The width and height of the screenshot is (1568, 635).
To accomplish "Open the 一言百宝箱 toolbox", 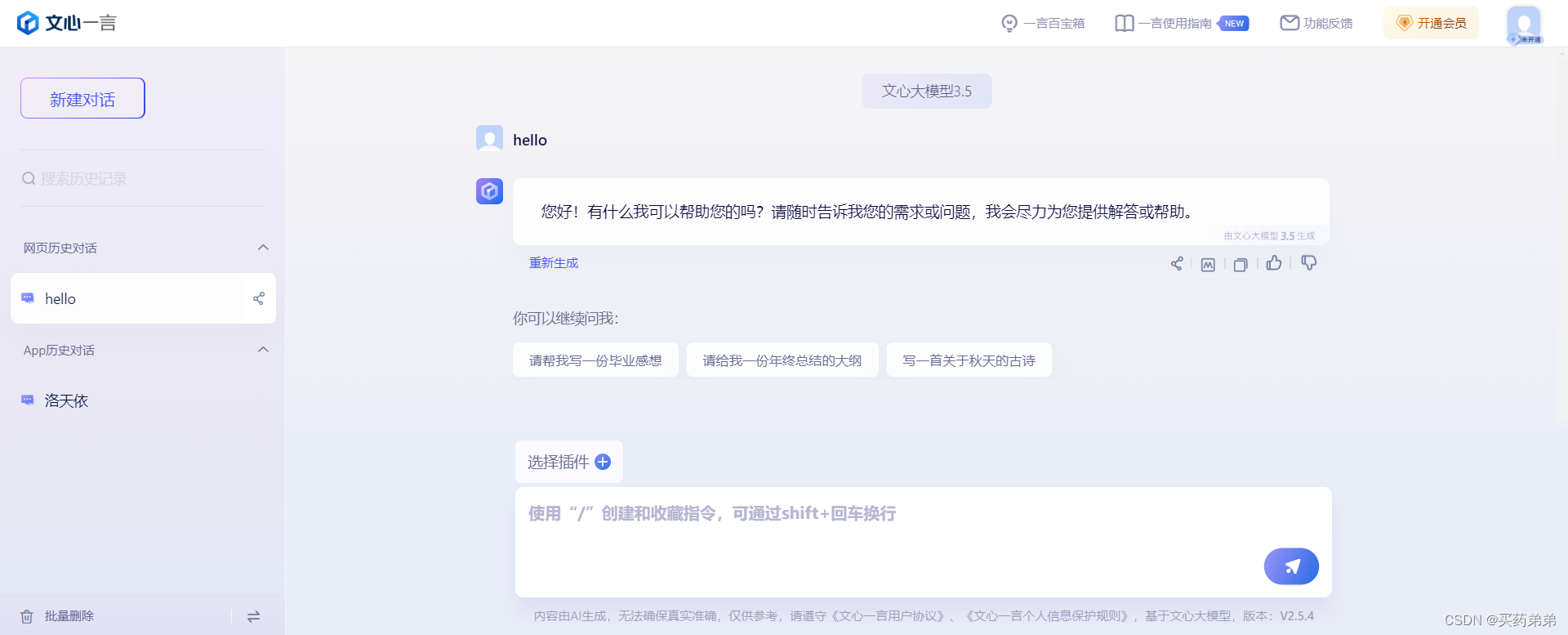I will click(x=1043, y=23).
